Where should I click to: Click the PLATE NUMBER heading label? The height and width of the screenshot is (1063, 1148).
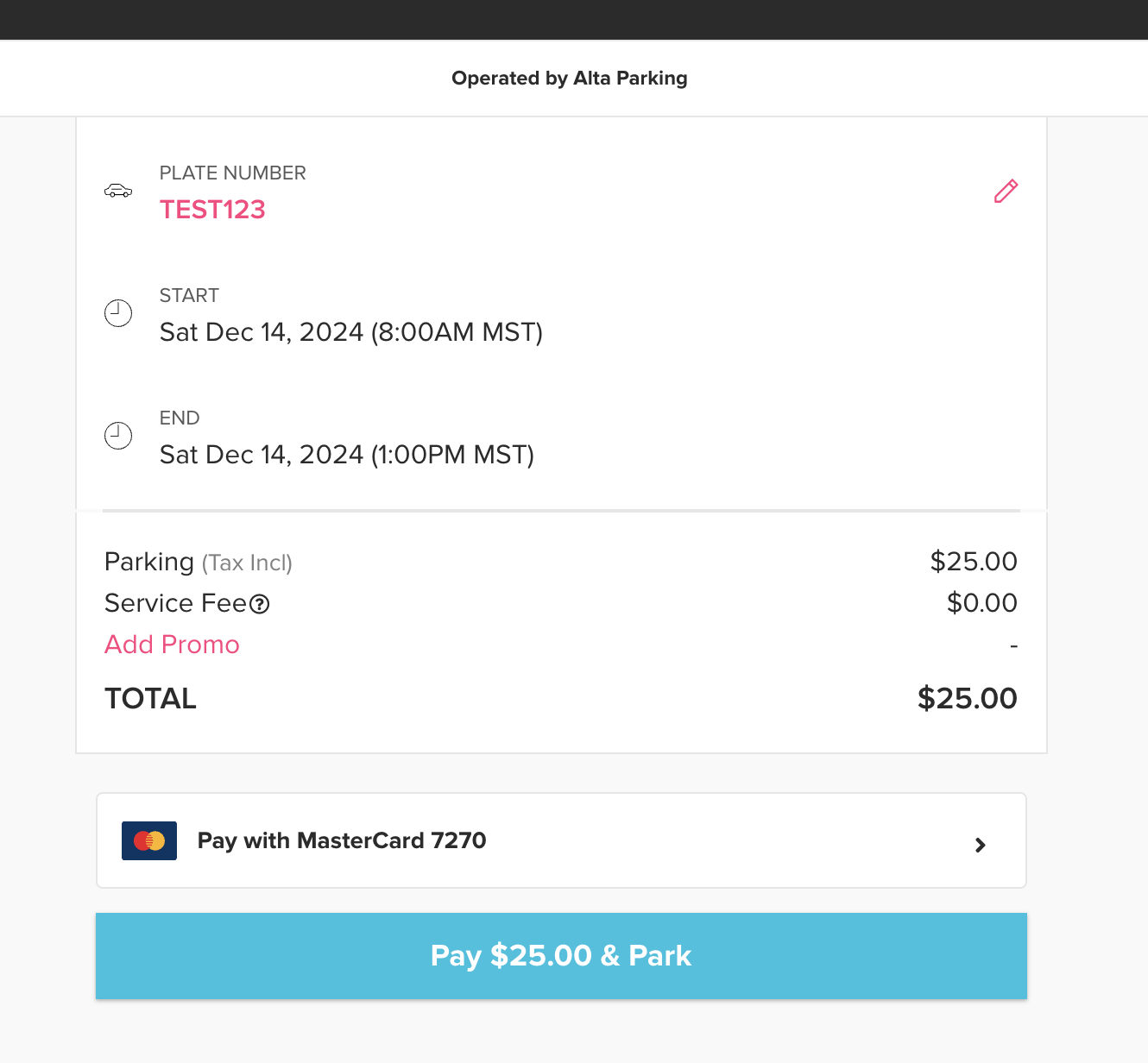[232, 173]
